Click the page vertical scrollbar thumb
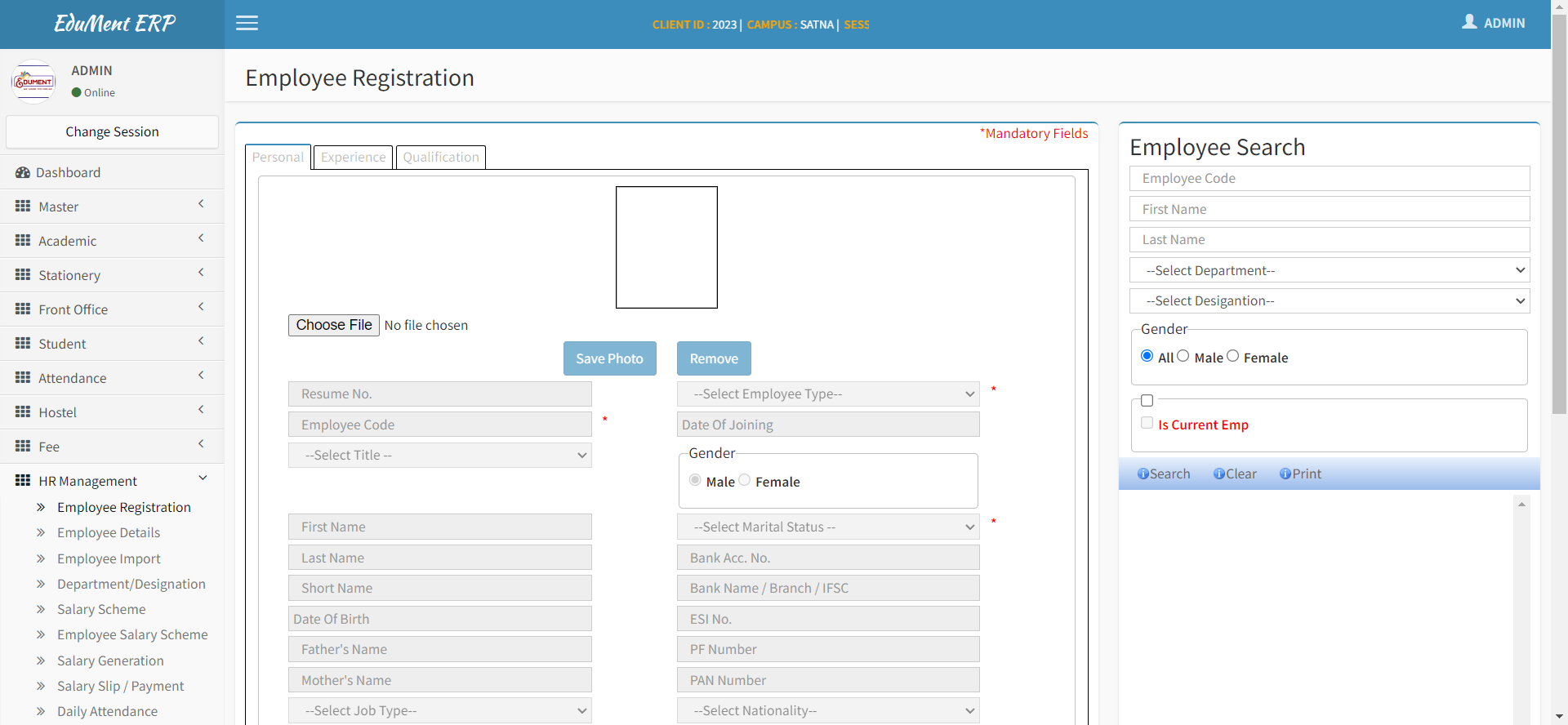1568x725 pixels. coord(1558,212)
